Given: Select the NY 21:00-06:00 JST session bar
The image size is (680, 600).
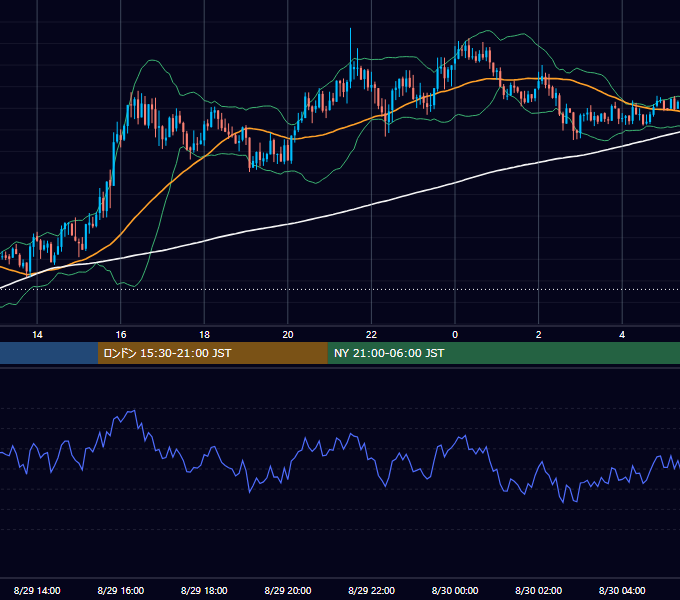Looking at the screenshot, I should click(x=503, y=353).
